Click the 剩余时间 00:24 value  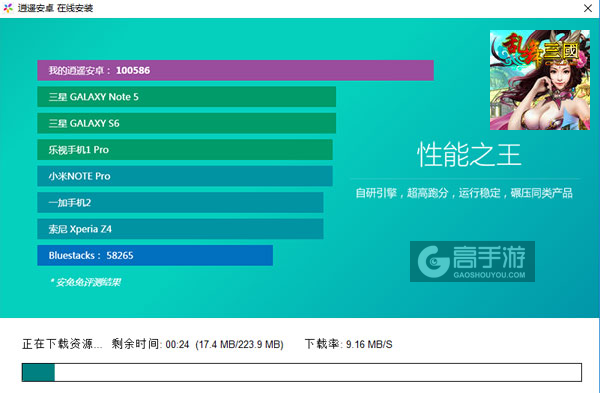[150, 344]
